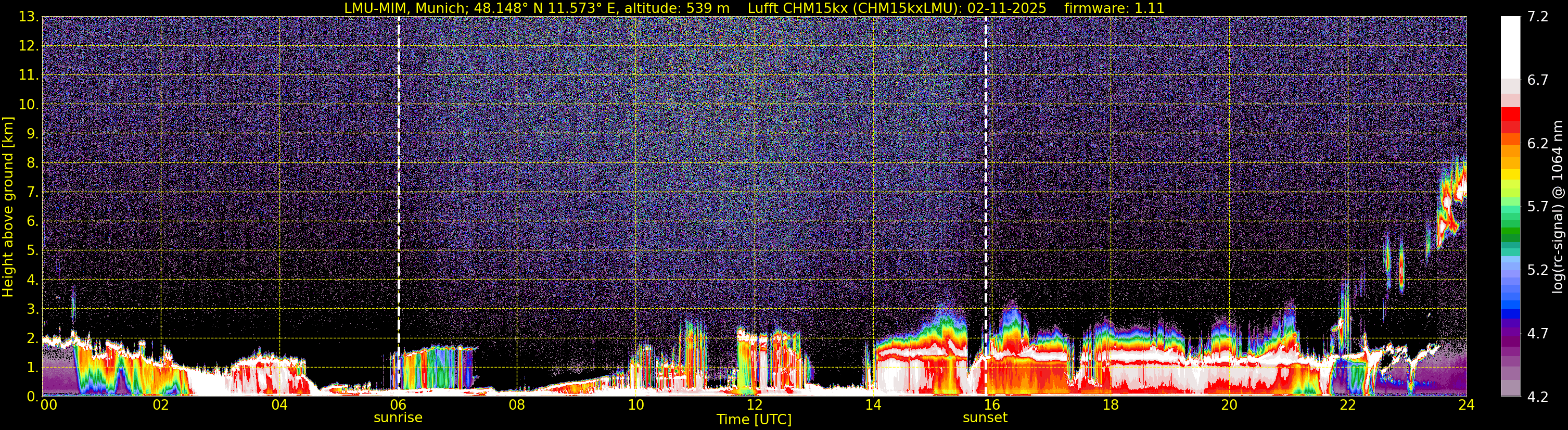The height and width of the screenshot is (430, 1568).
Task: Select the 12 tick on the time axis
Action: coord(754,405)
